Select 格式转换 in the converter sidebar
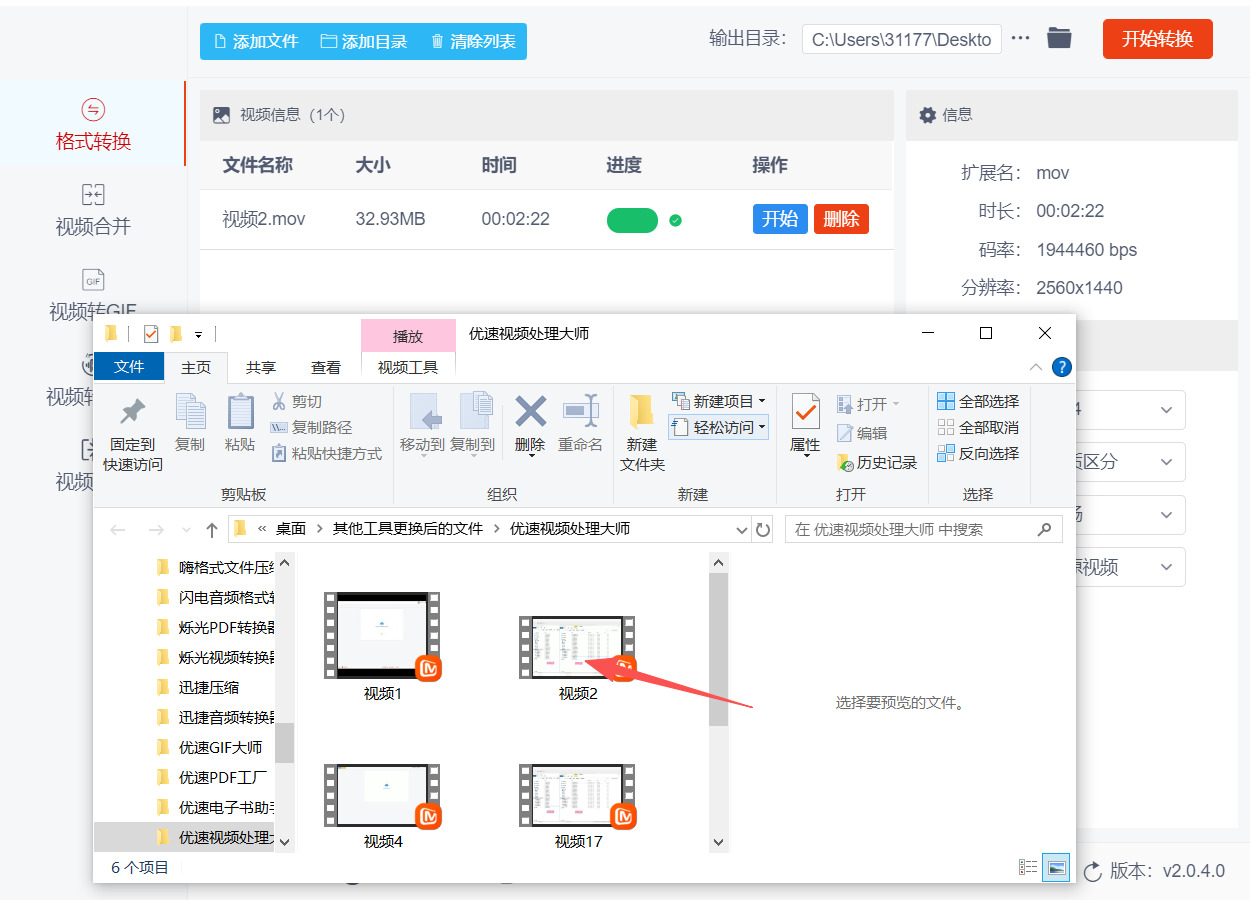Image resolution: width=1250 pixels, height=900 pixels. tap(93, 124)
